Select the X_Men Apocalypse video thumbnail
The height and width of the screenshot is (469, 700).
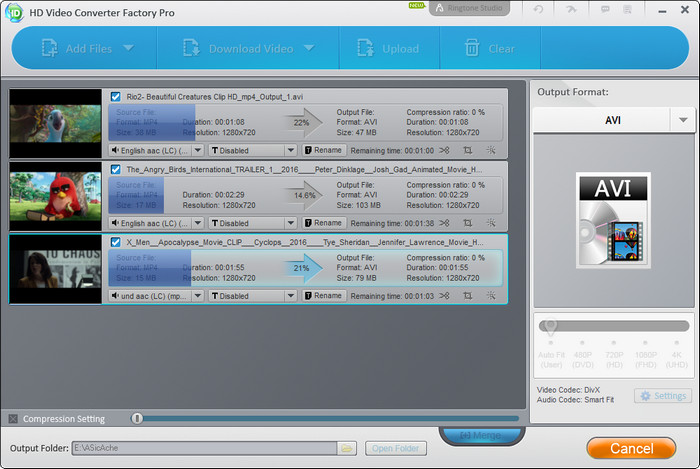click(56, 269)
